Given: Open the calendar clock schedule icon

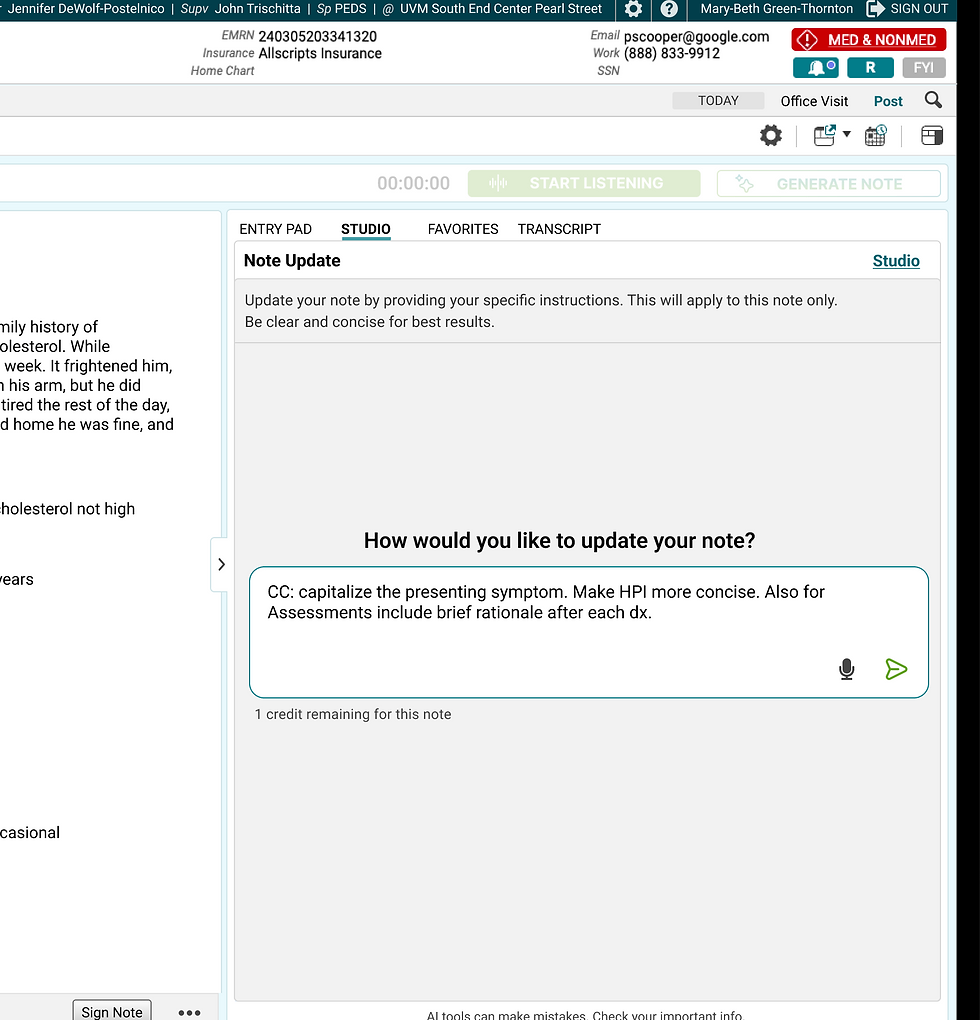Looking at the screenshot, I should 875,135.
